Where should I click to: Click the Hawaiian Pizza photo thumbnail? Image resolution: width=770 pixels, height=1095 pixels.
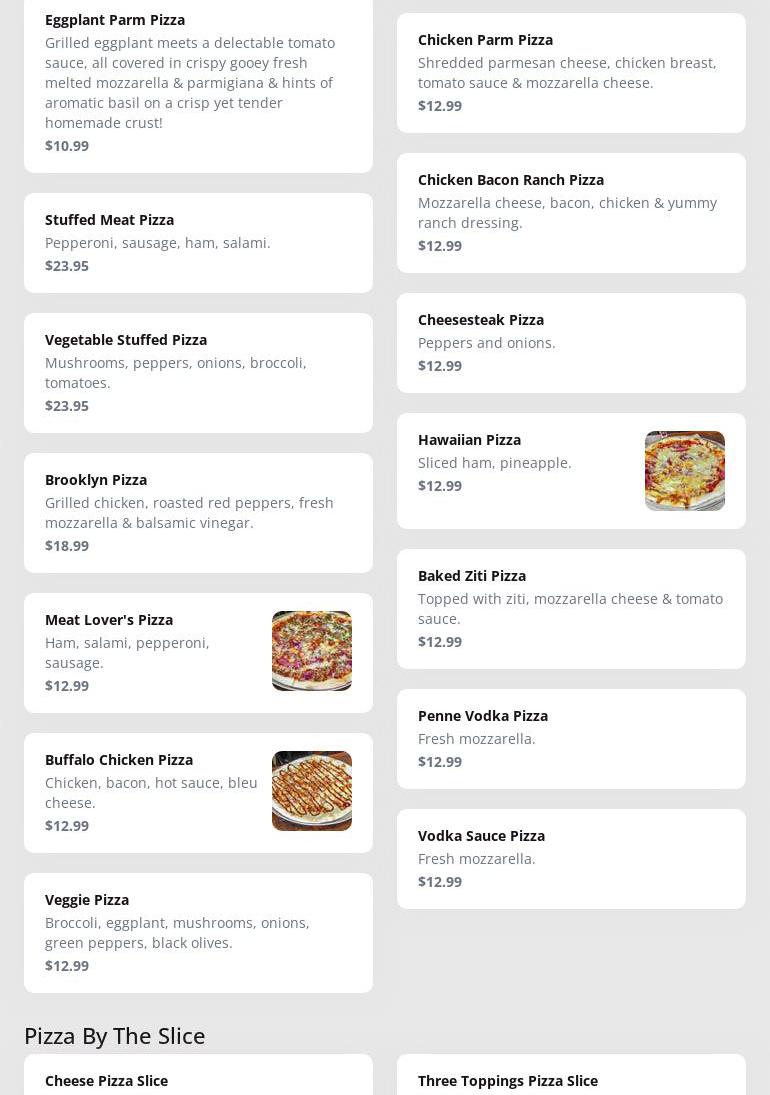[x=684, y=471]
